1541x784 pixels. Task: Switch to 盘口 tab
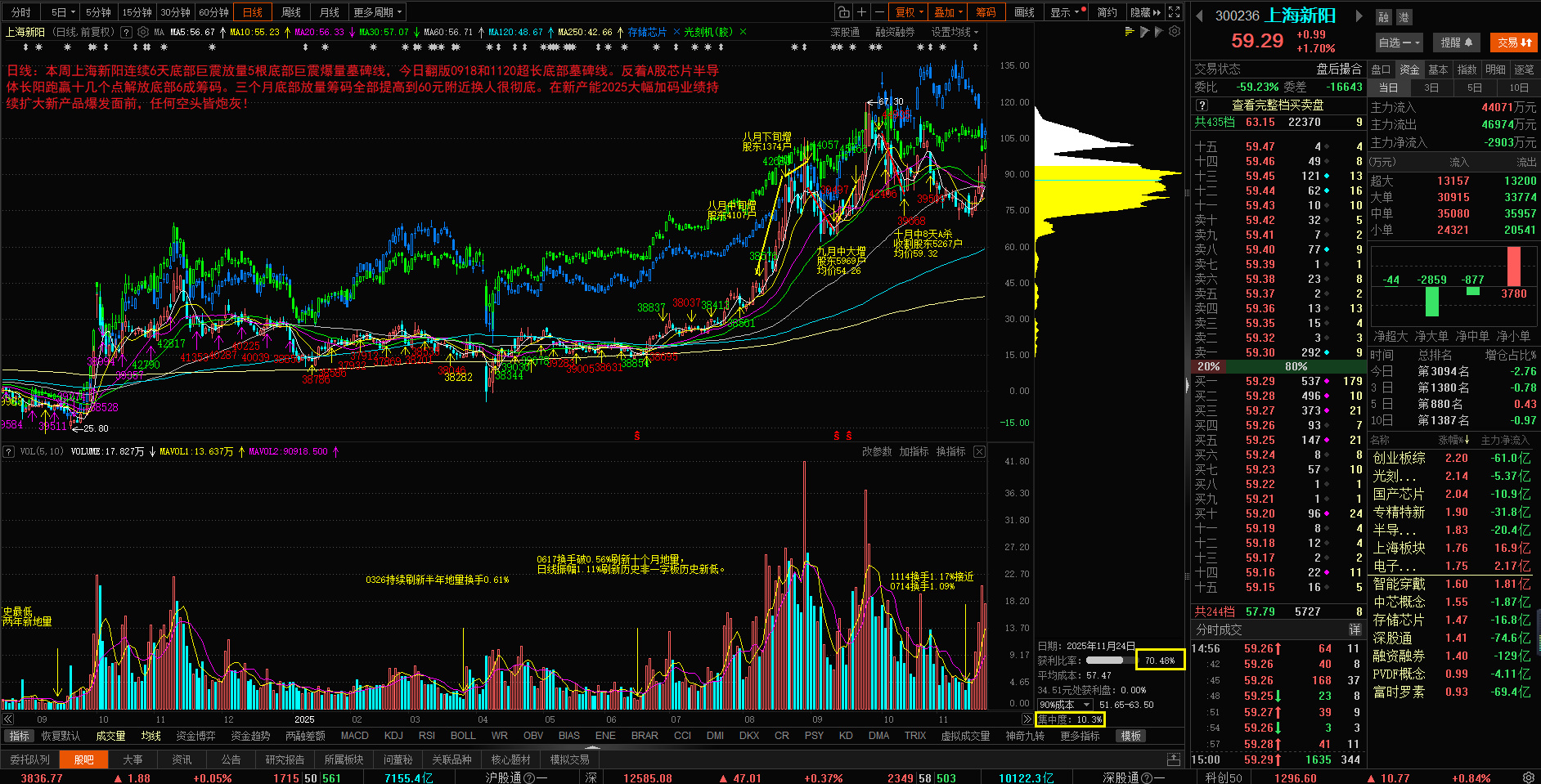pos(1381,69)
